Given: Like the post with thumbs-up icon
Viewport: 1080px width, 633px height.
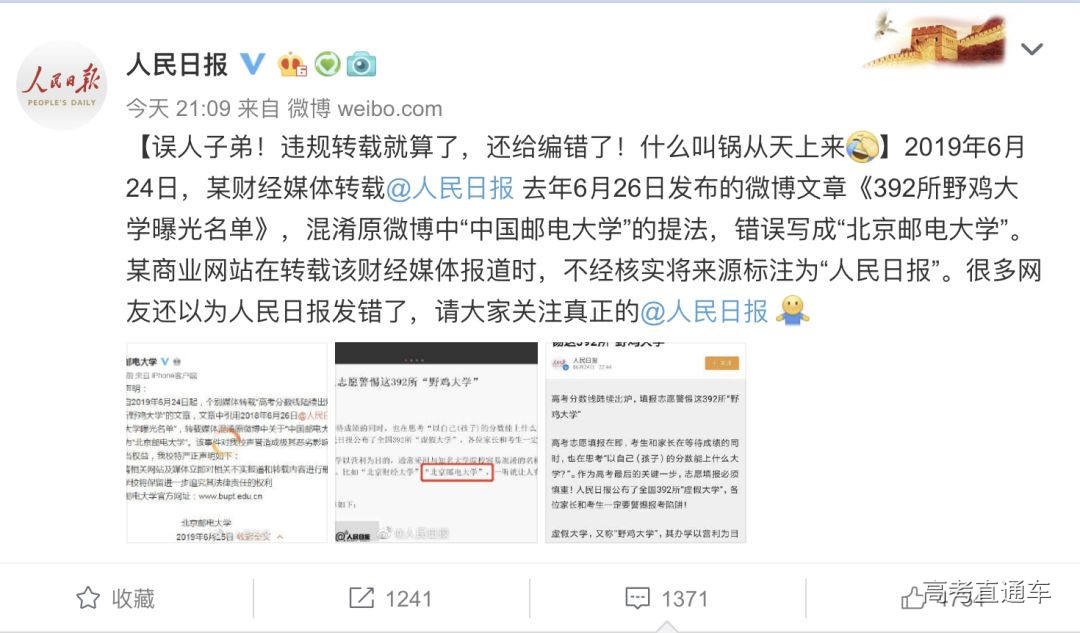Looking at the screenshot, I should click(913, 598).
